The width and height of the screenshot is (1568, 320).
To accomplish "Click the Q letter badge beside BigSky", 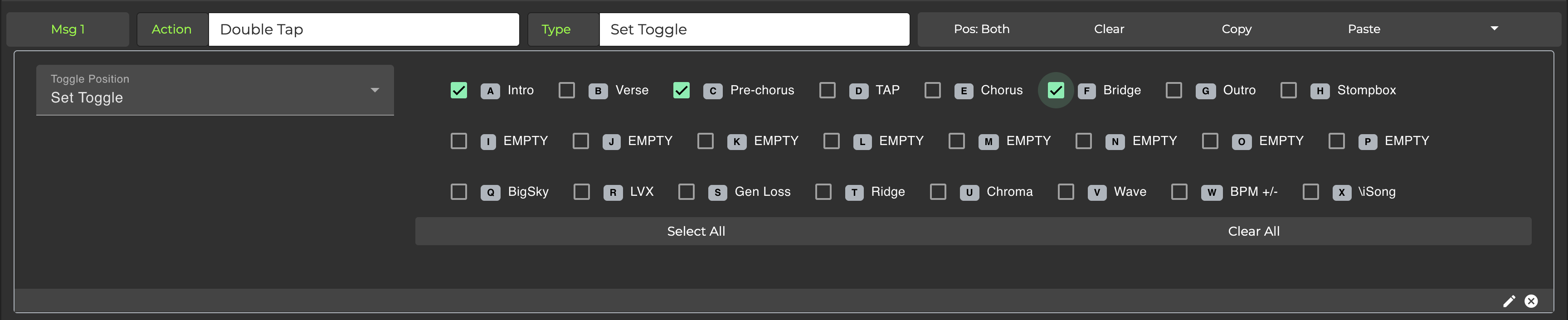I will point(490,192).
